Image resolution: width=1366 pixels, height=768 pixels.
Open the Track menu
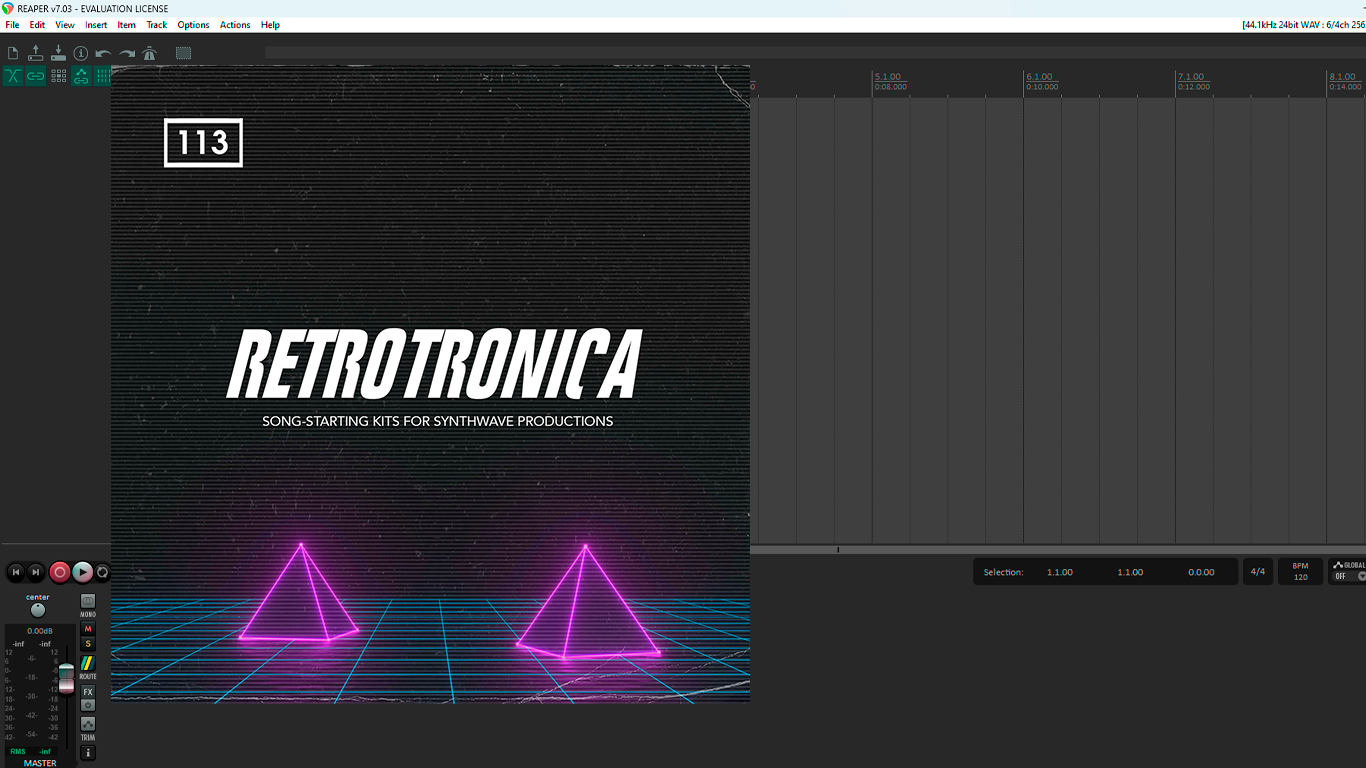157,25
